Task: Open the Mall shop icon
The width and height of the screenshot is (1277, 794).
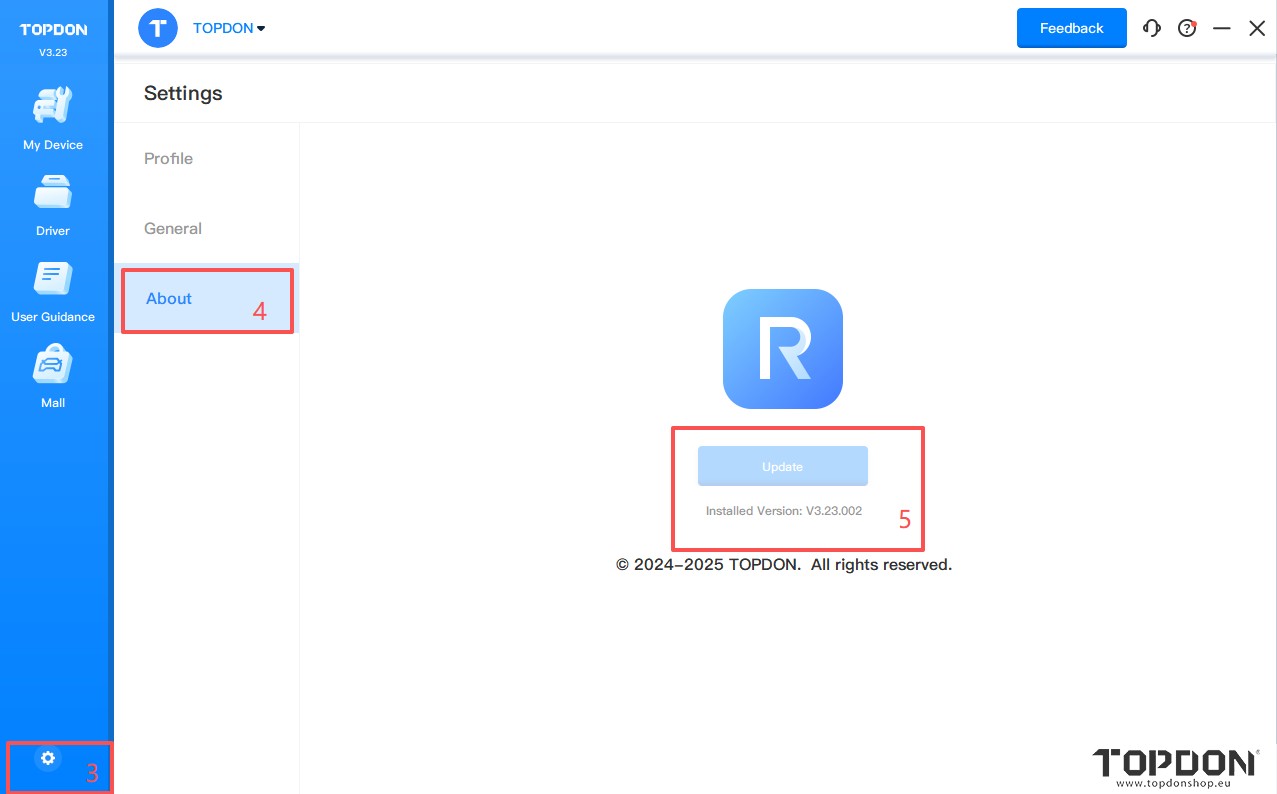Action: (x=53, y=377)
